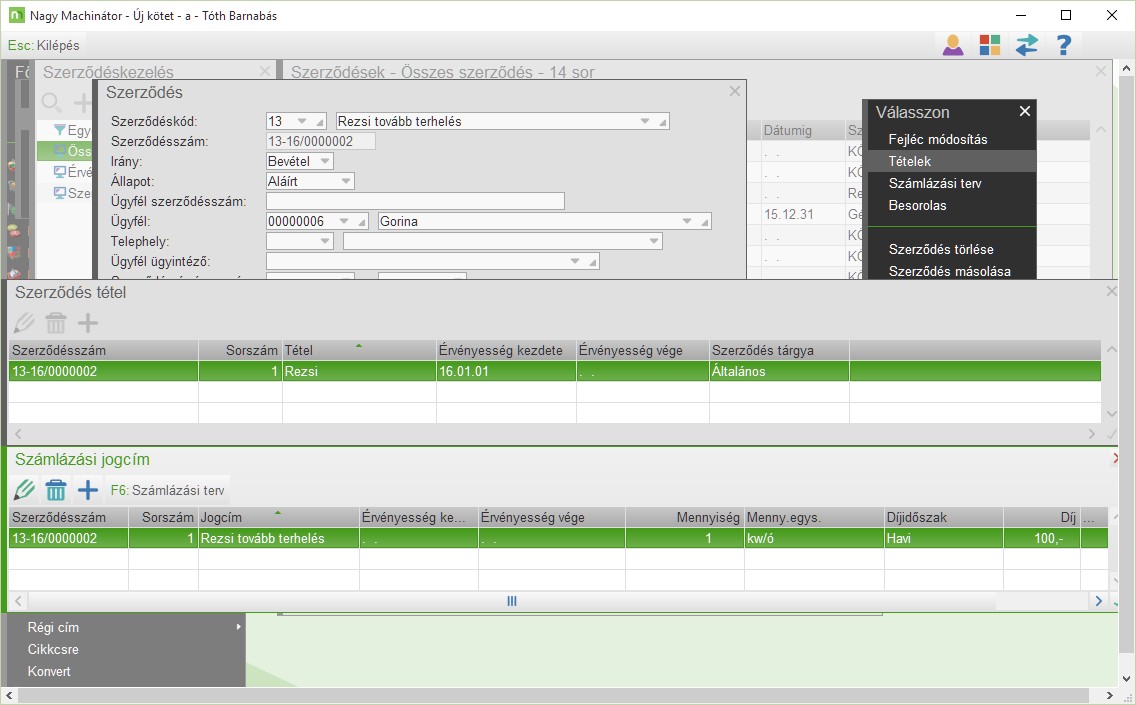
Task: Click the main window scroll down arrow
Action: pos(1126,679)
